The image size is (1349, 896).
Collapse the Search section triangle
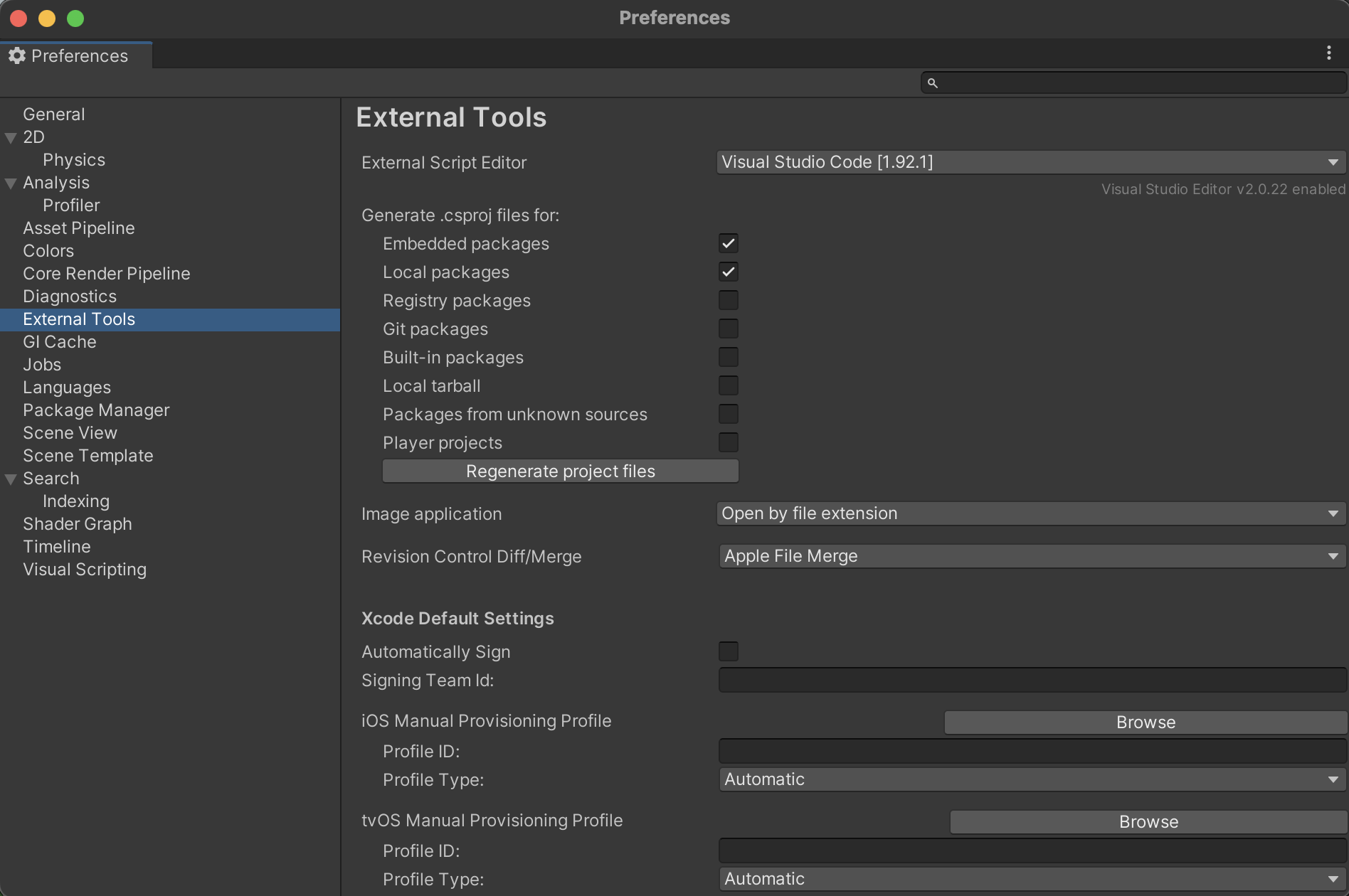point(11,479)
